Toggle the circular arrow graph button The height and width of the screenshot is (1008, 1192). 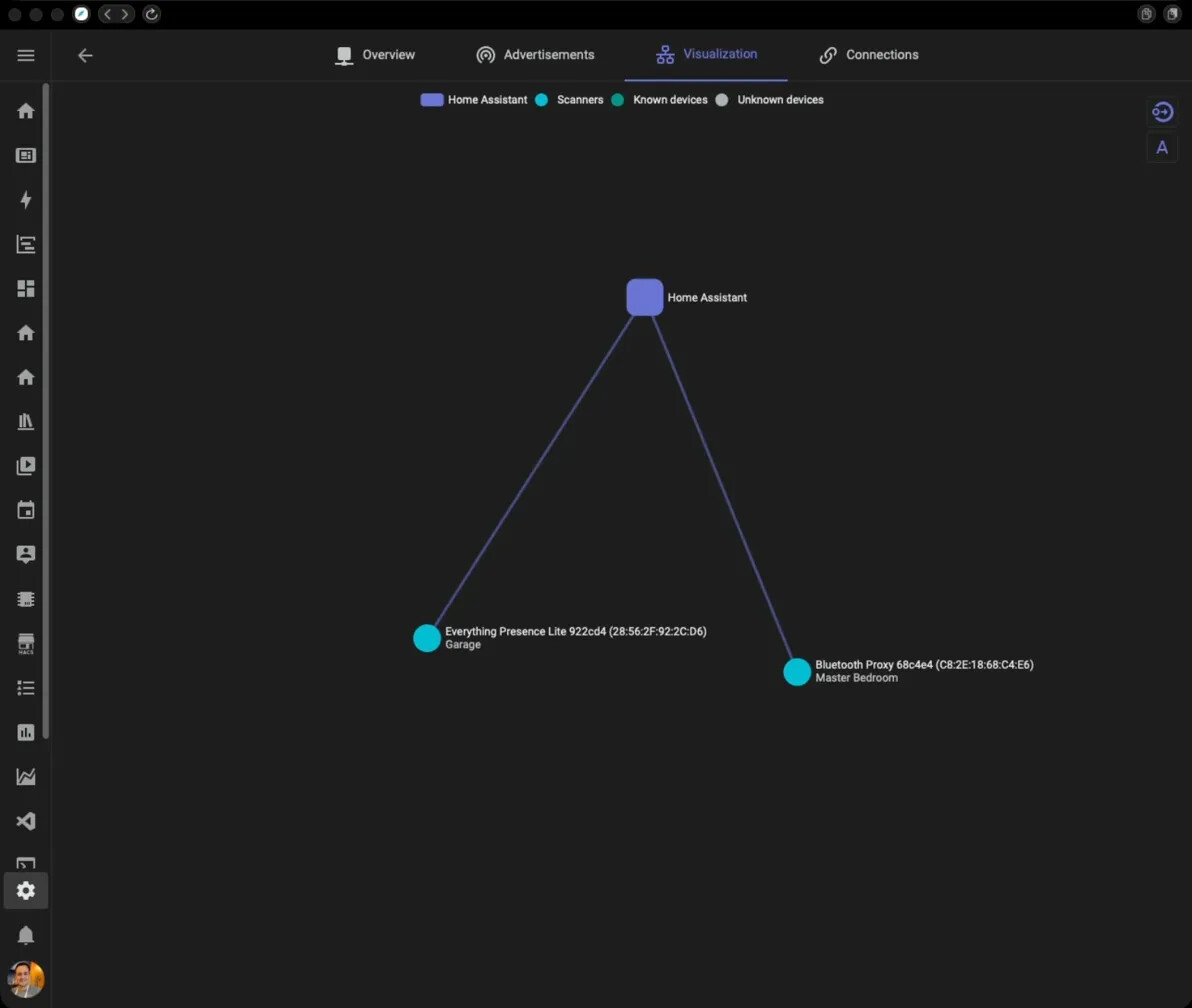pyautogui.click(x=1162, y=112)
